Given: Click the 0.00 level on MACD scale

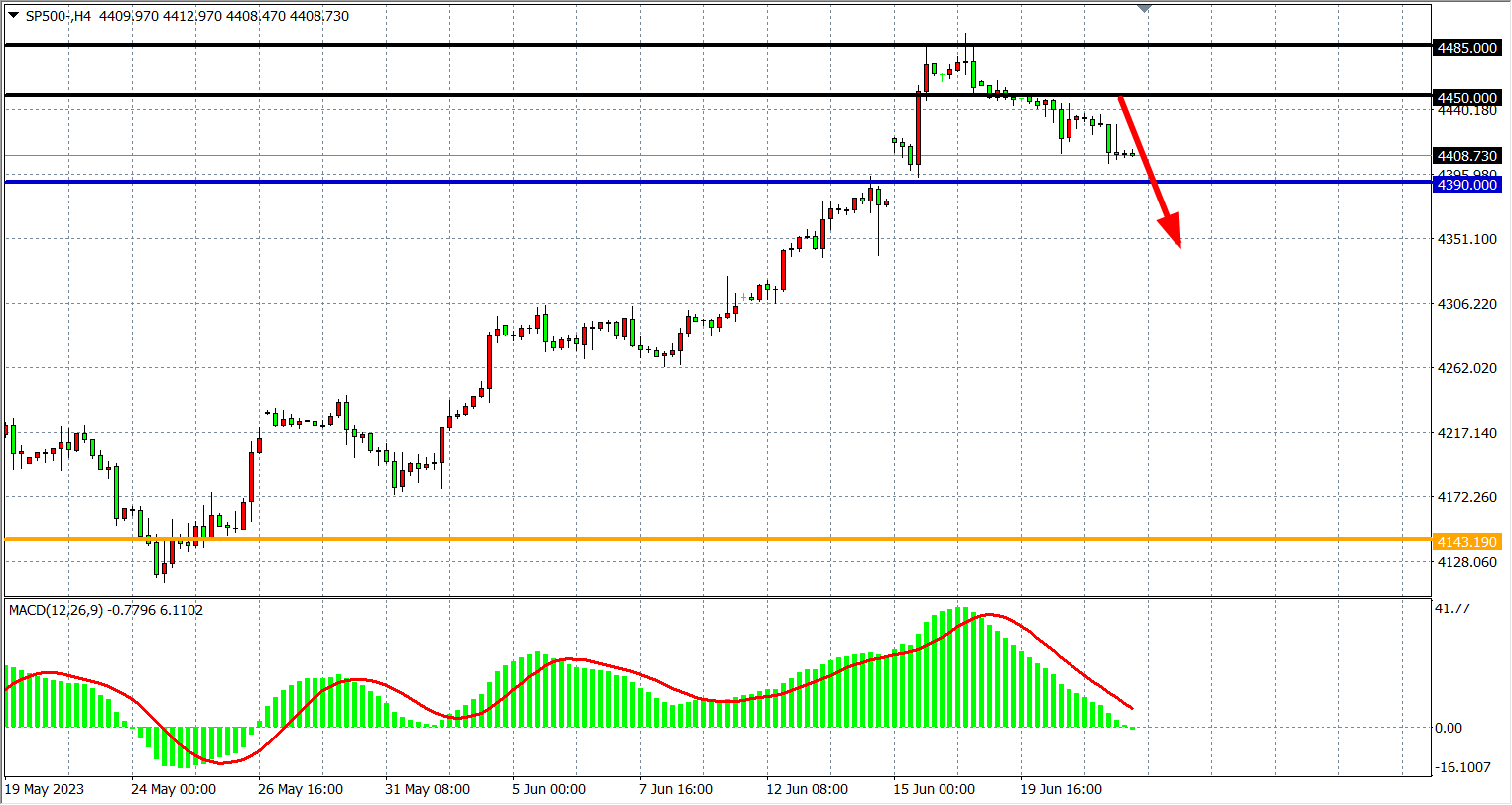Looking at the screenshot, I should [1449, 728].
